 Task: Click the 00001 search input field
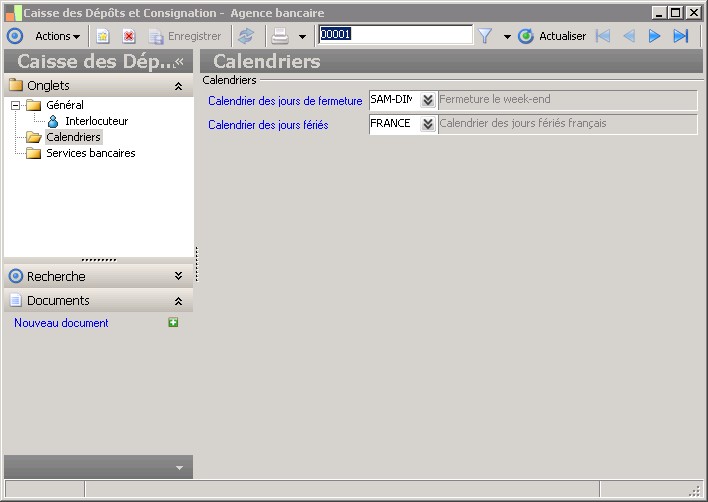pos(395,34)
